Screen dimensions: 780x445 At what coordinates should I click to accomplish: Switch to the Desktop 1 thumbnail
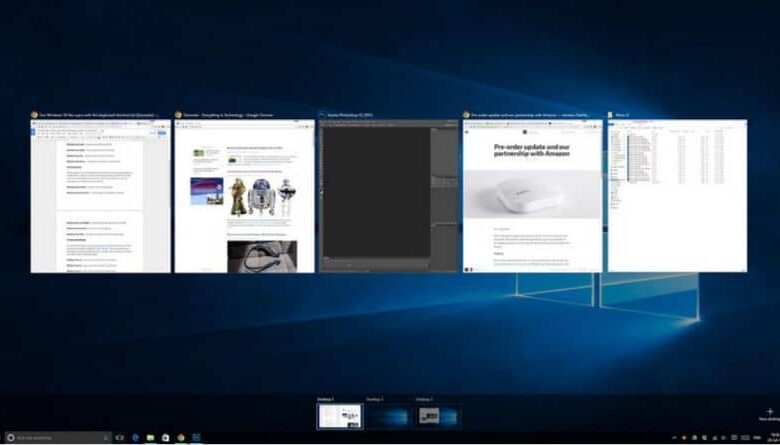pyautogui.click(x=340, y=416)
